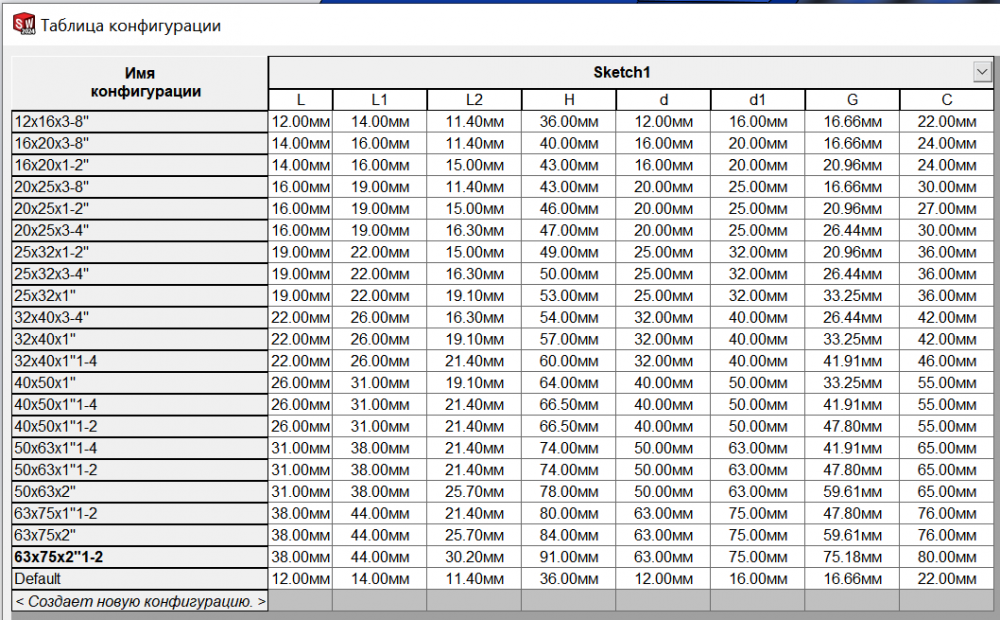Viewport: 1000px width, 620px height.
Task: Select configuration row 16x20x1-2"
Action: point(140,165)
